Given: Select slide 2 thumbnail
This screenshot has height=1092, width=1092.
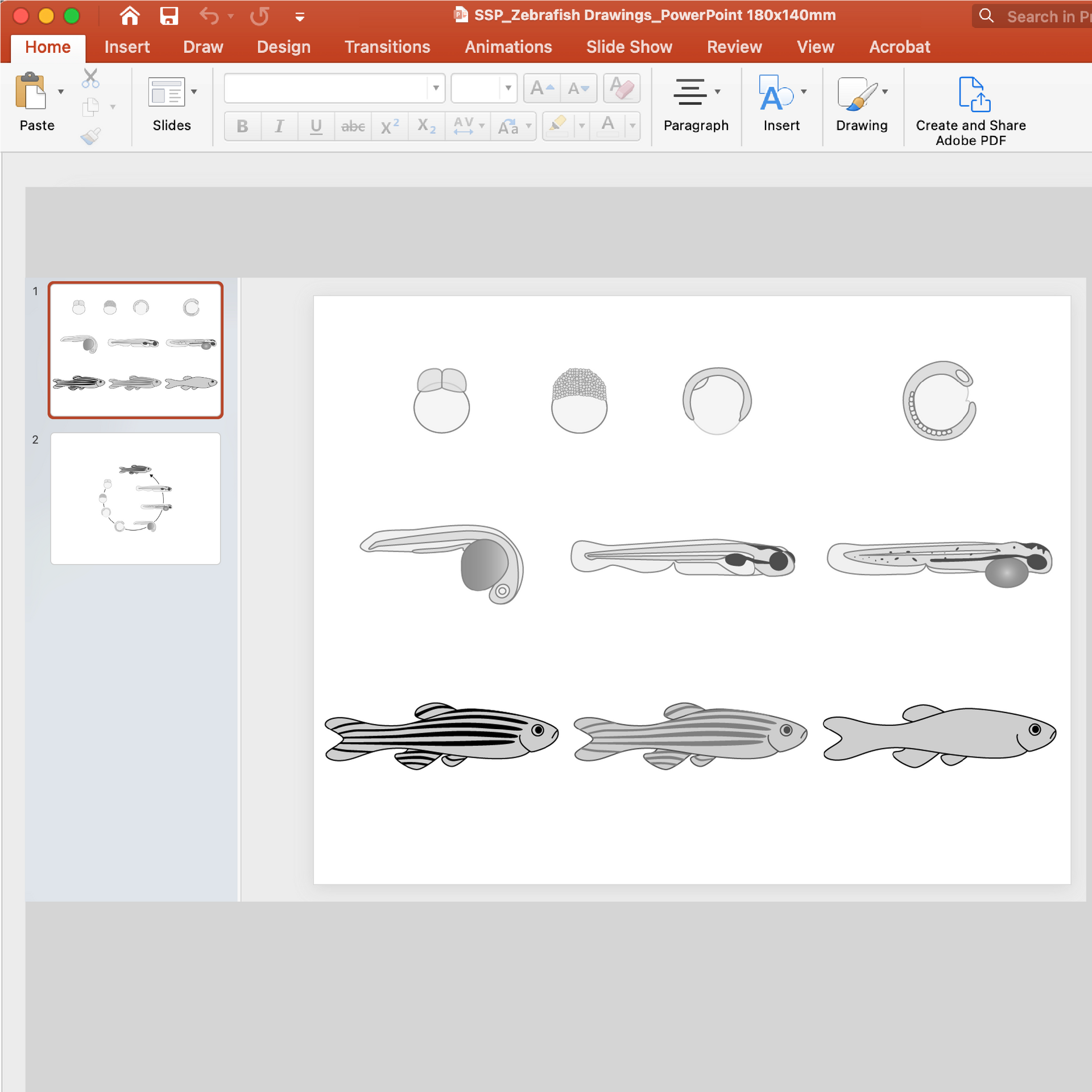Looking at the screenshot, I should [135, 498].
